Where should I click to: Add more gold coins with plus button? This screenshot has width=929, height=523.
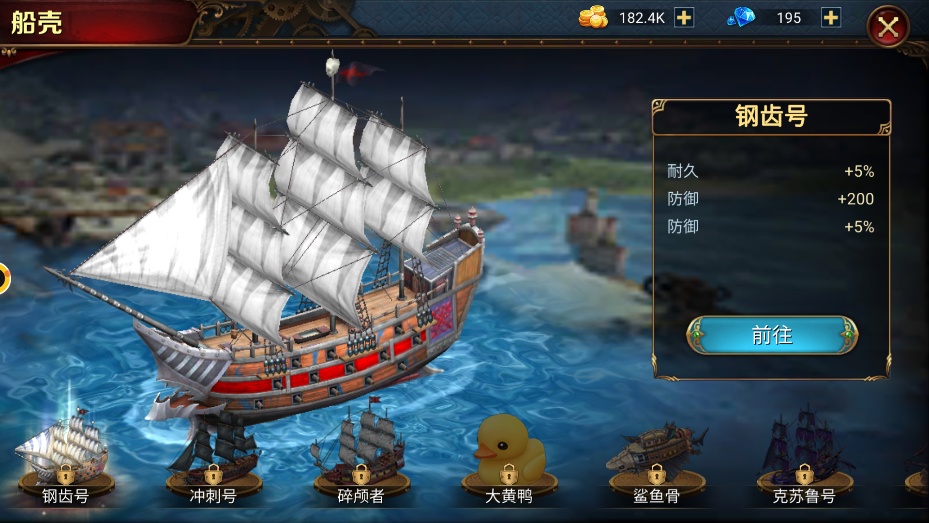point(684,18)
